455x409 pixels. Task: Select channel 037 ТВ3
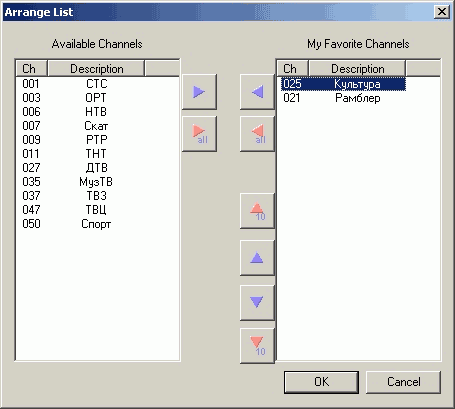click(81, 196)
